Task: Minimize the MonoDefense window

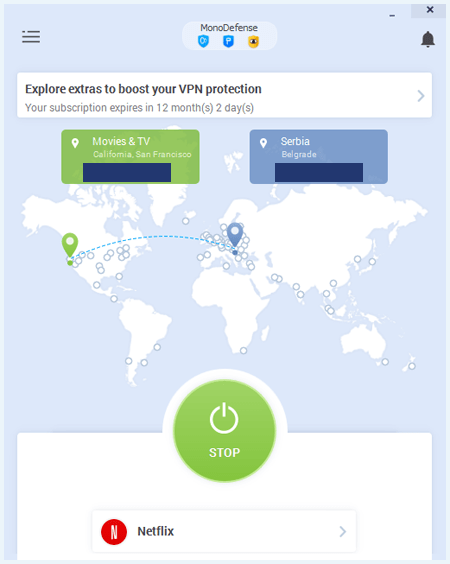Action: (x=392, y=15)
